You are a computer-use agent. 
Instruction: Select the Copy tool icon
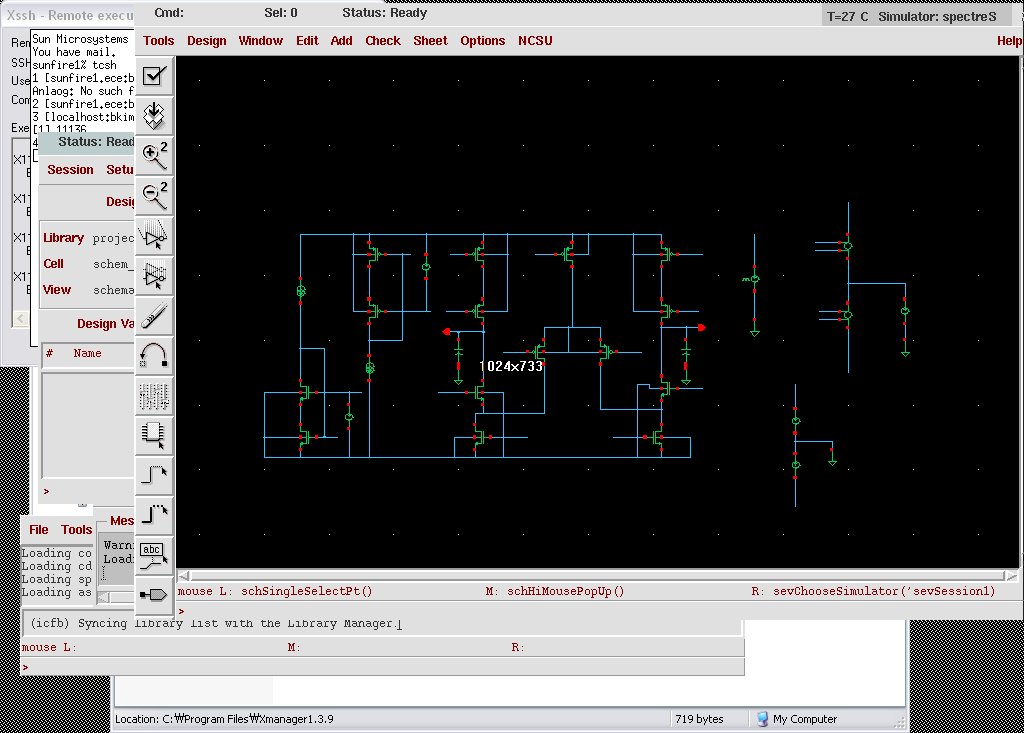pyautogui.click(x=154, y=275)
